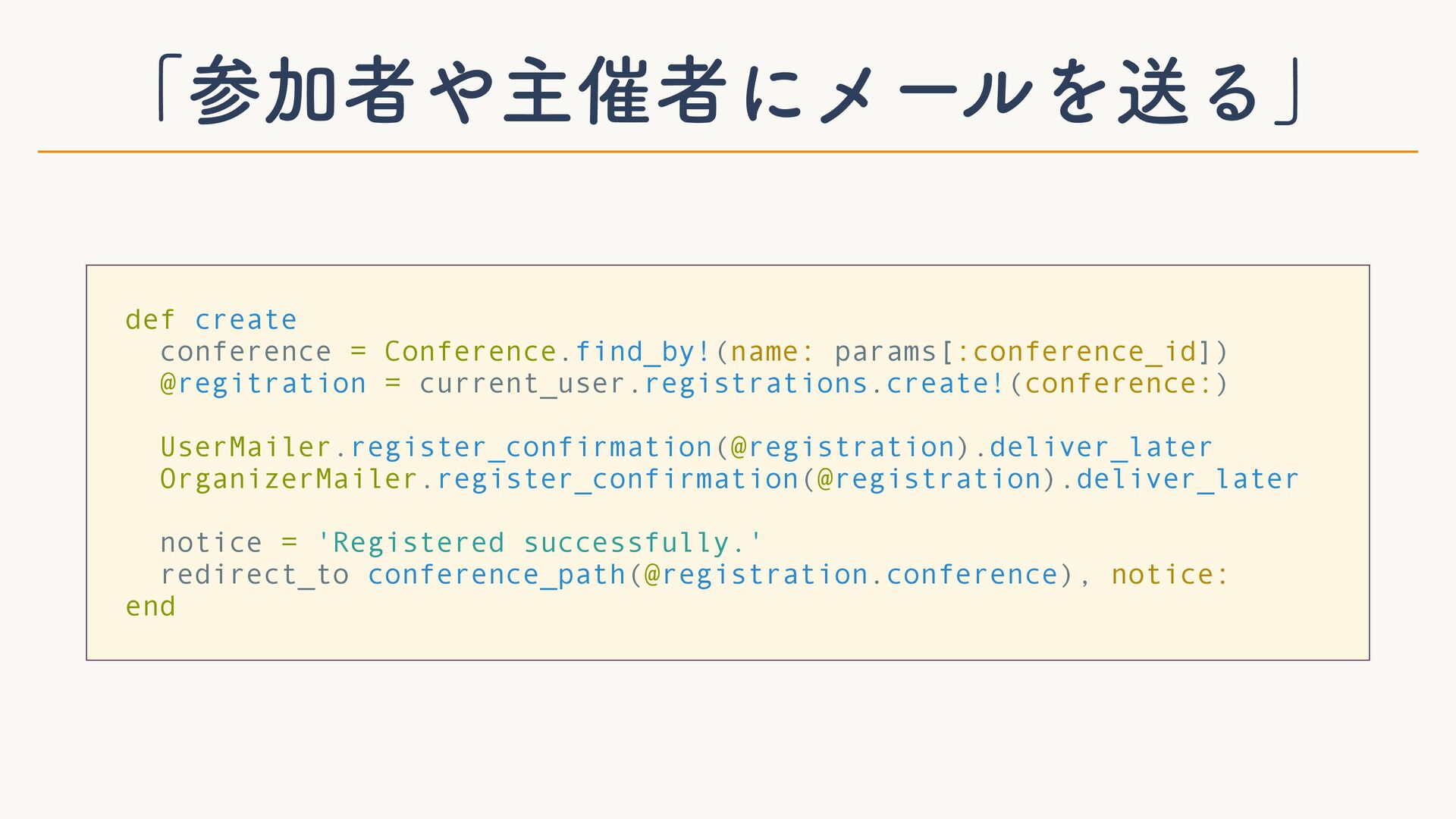Click 'registrations' in the create! line
1456x819 pixels.
click(756, 384)
